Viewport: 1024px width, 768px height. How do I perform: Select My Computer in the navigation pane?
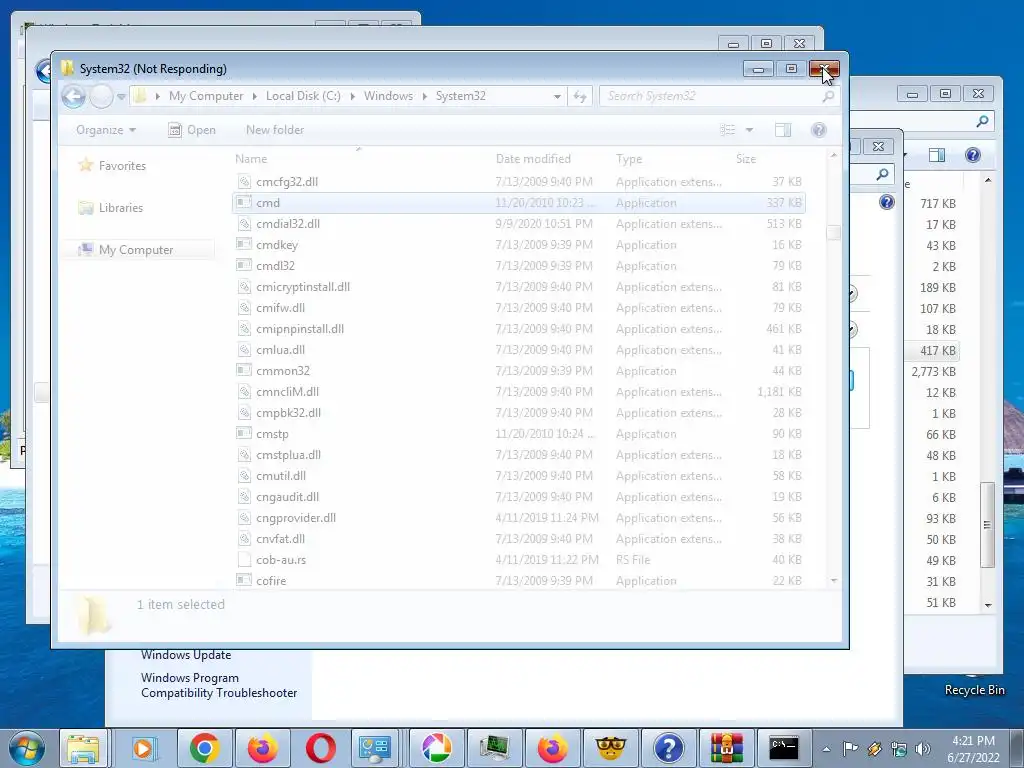136,249
